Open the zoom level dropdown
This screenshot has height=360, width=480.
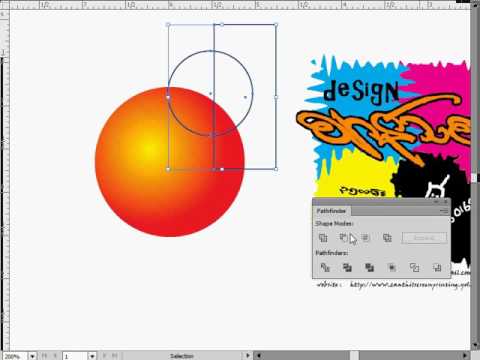click(x=32, y=356)
